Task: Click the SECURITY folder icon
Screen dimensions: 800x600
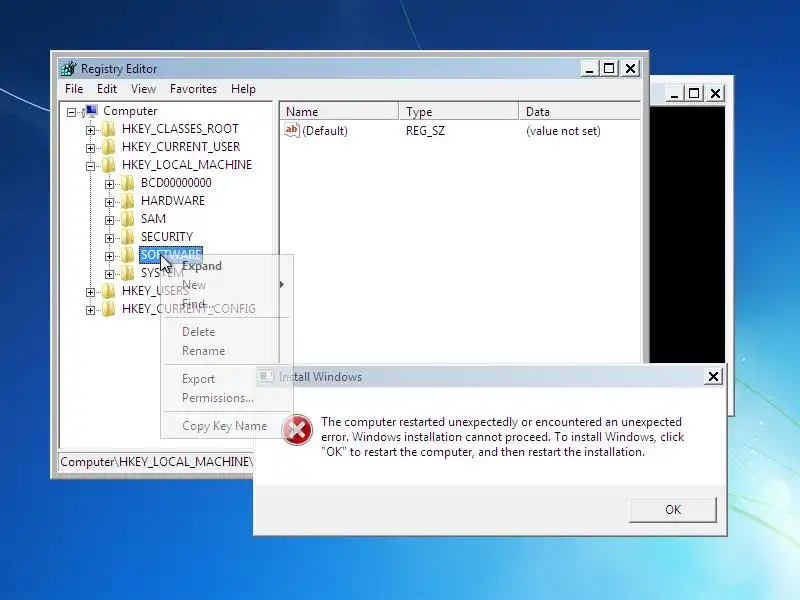Action: point(128,237)
